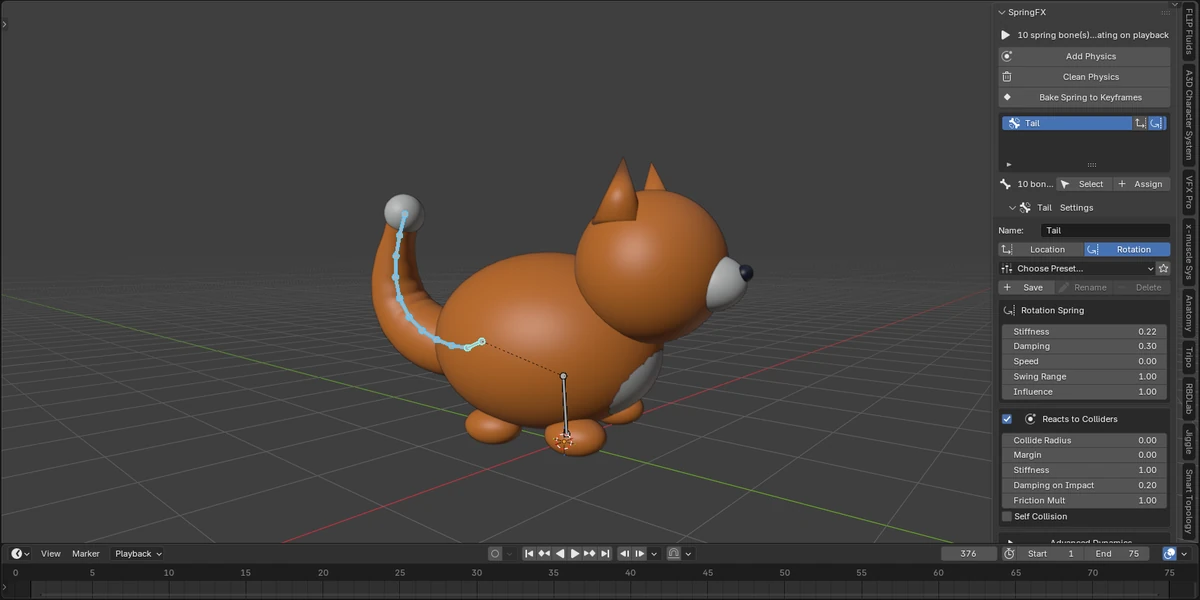Click the play icon beside spring bones status
This screenshot has height=600, width=1200.
click(1006, 35)
